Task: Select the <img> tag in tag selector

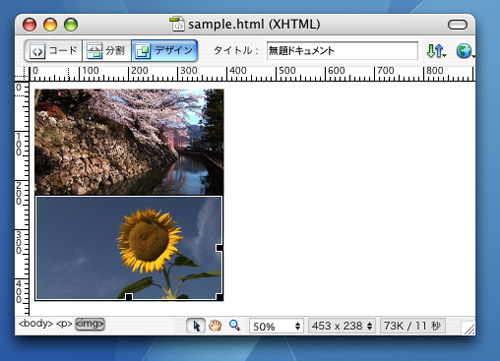Action: (90, 324)
